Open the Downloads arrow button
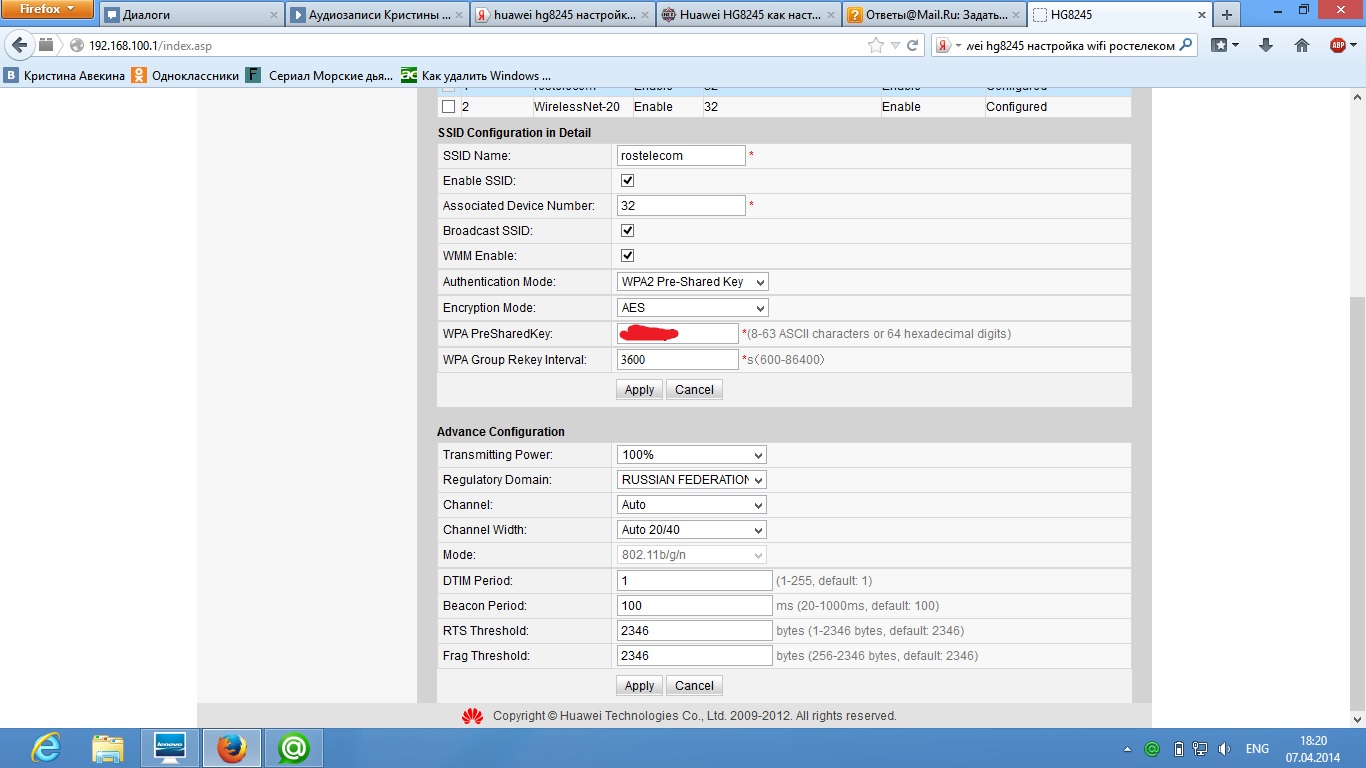 click(1266, 45)
